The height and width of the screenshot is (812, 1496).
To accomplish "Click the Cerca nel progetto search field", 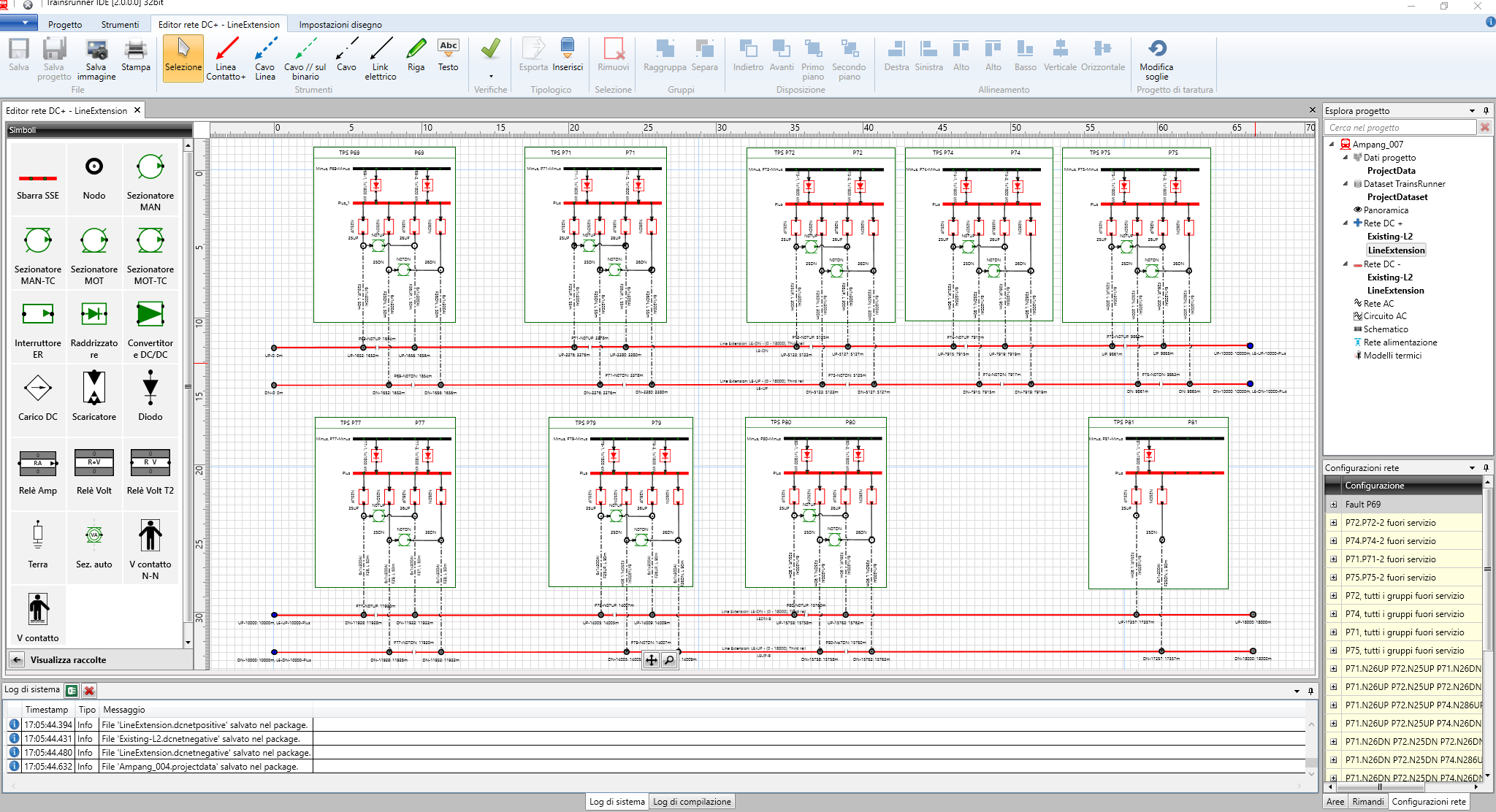I will click(x=1399, y=128).
